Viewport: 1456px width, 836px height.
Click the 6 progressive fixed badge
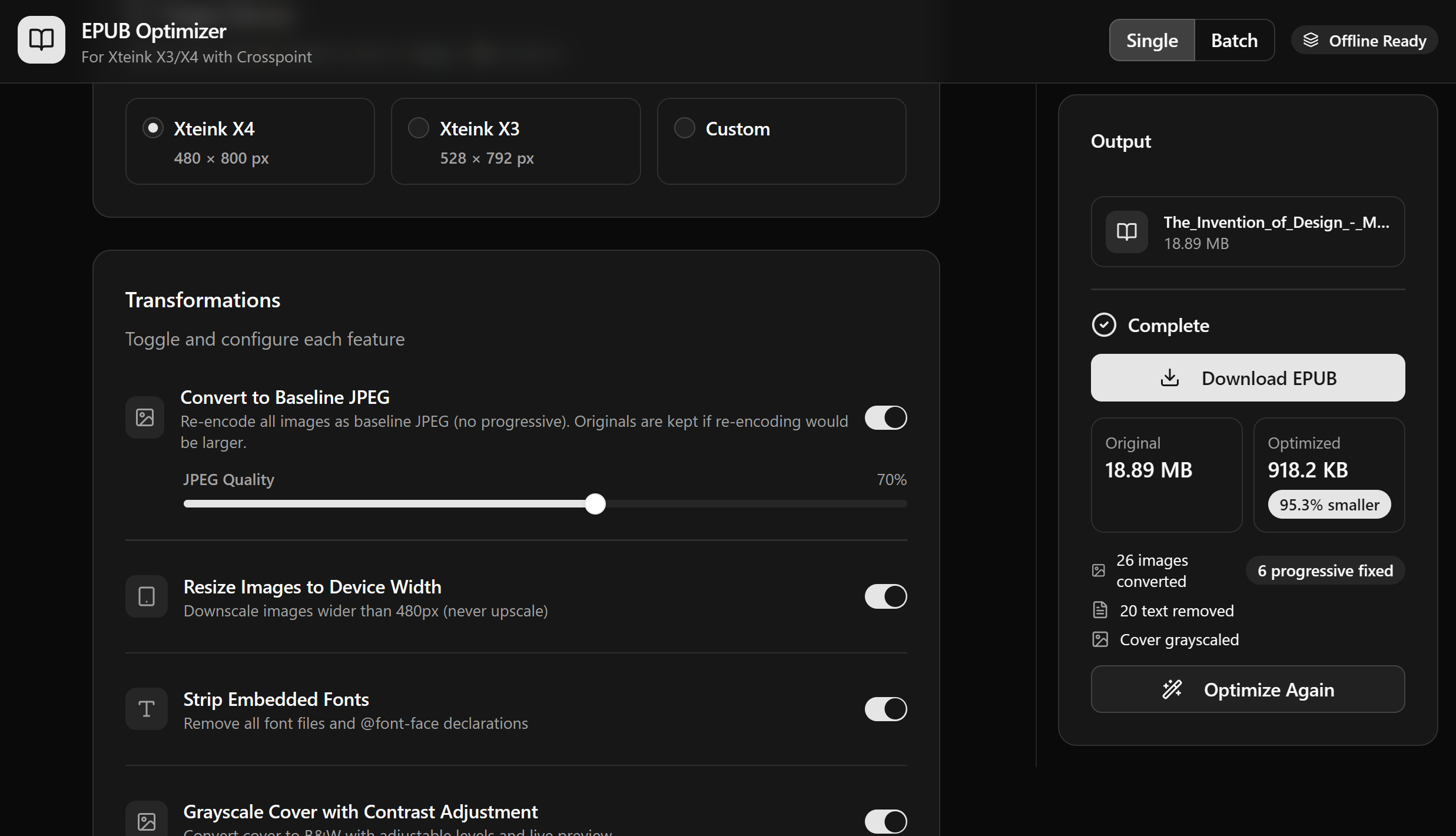1325,570
